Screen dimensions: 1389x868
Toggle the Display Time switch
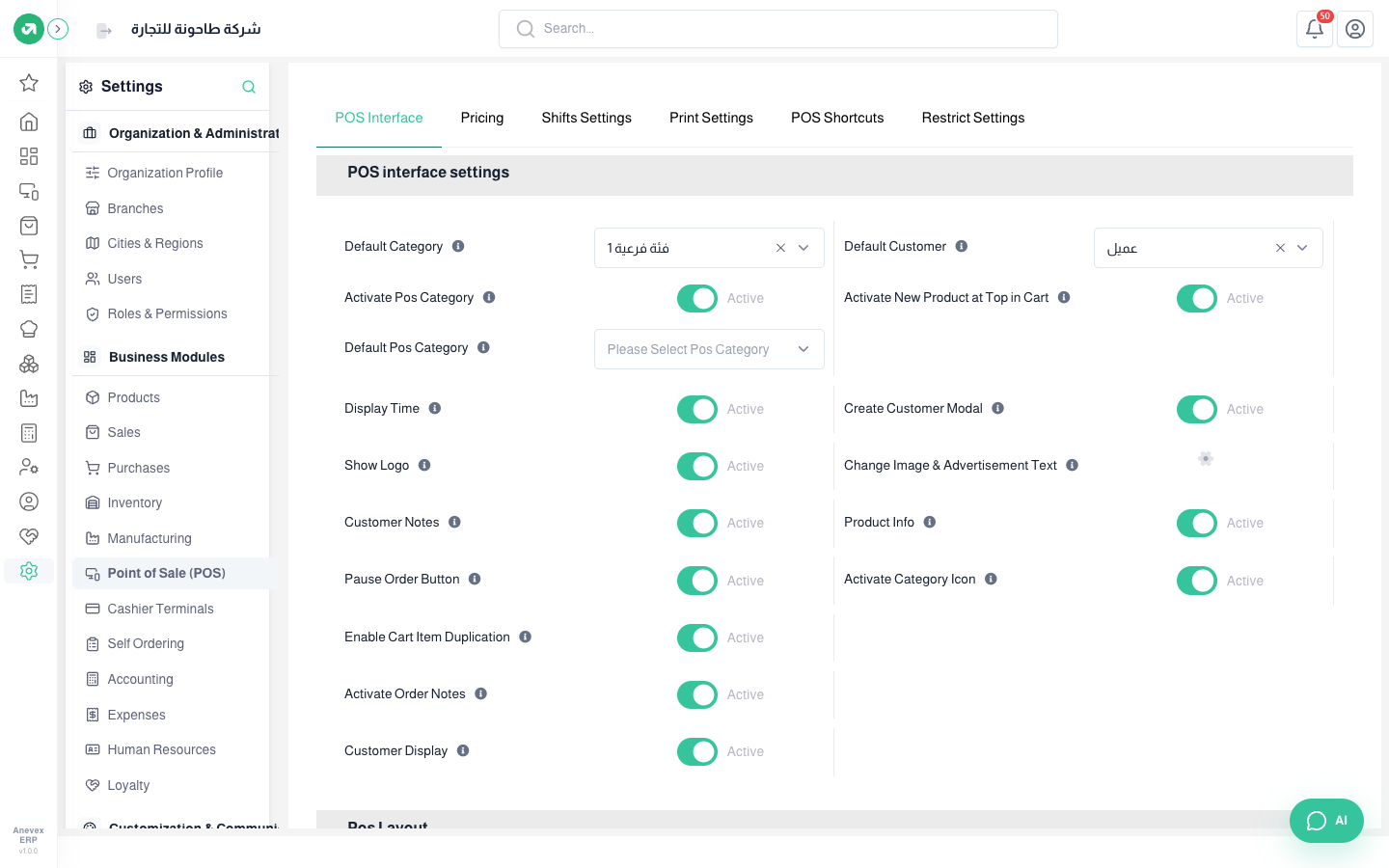click(696, 409)
